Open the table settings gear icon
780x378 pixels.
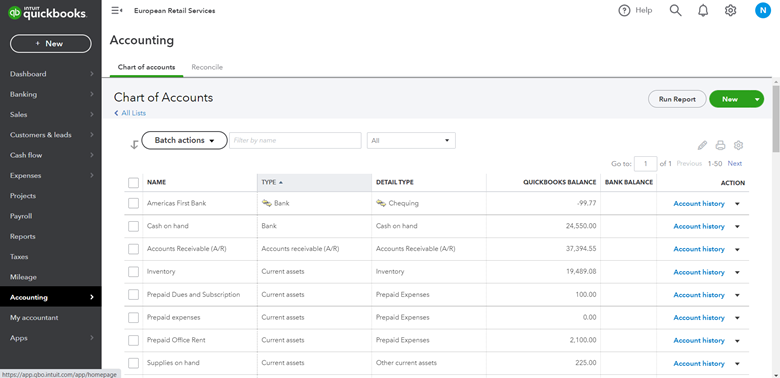tap(738, 145)
